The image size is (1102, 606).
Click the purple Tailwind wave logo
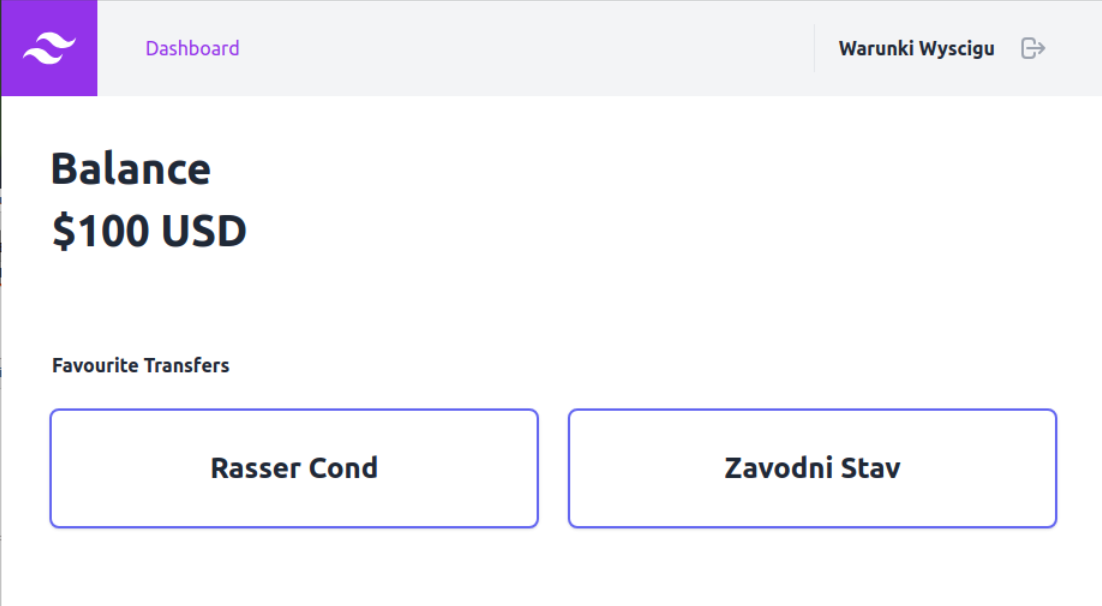(49, 48)
